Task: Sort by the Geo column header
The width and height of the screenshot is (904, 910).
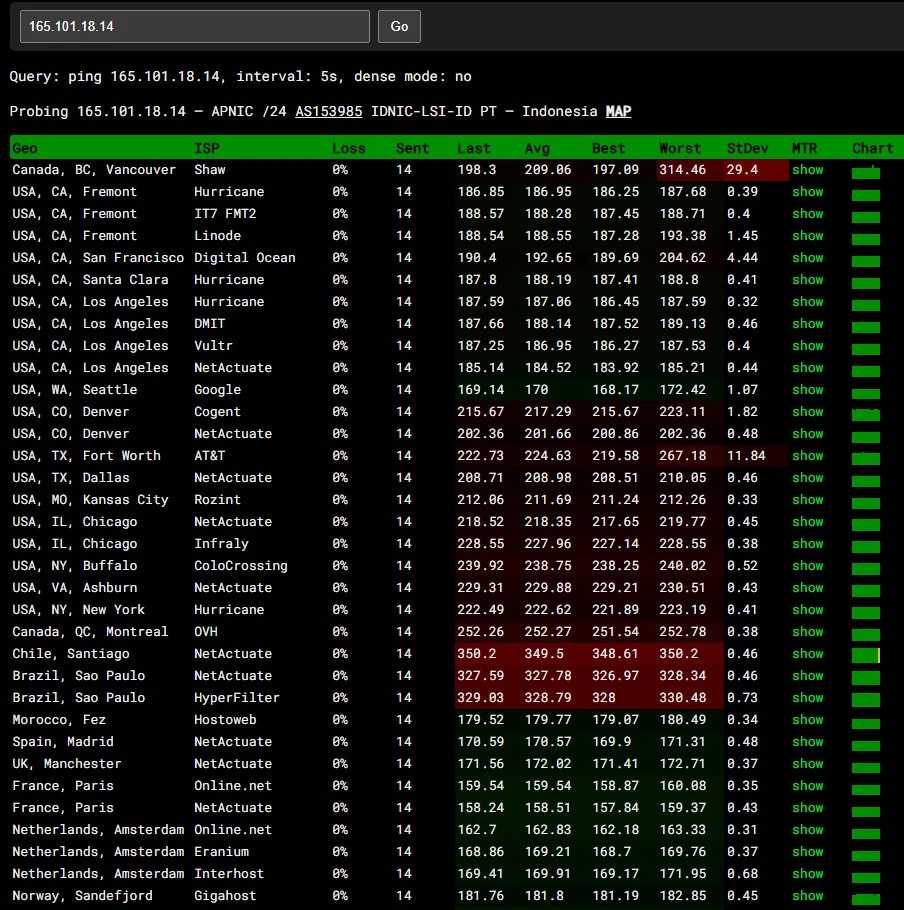Action: 25,148
